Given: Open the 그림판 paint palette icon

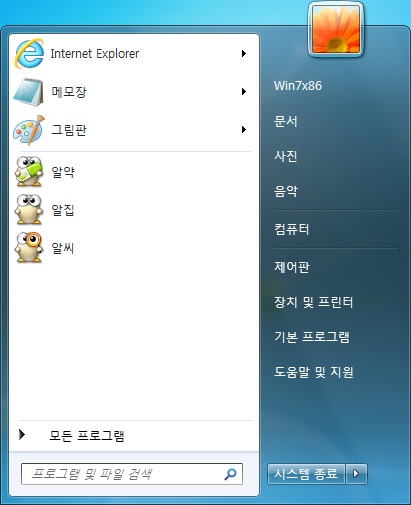Looking at the screenshot, I should [x=29, y=130].
